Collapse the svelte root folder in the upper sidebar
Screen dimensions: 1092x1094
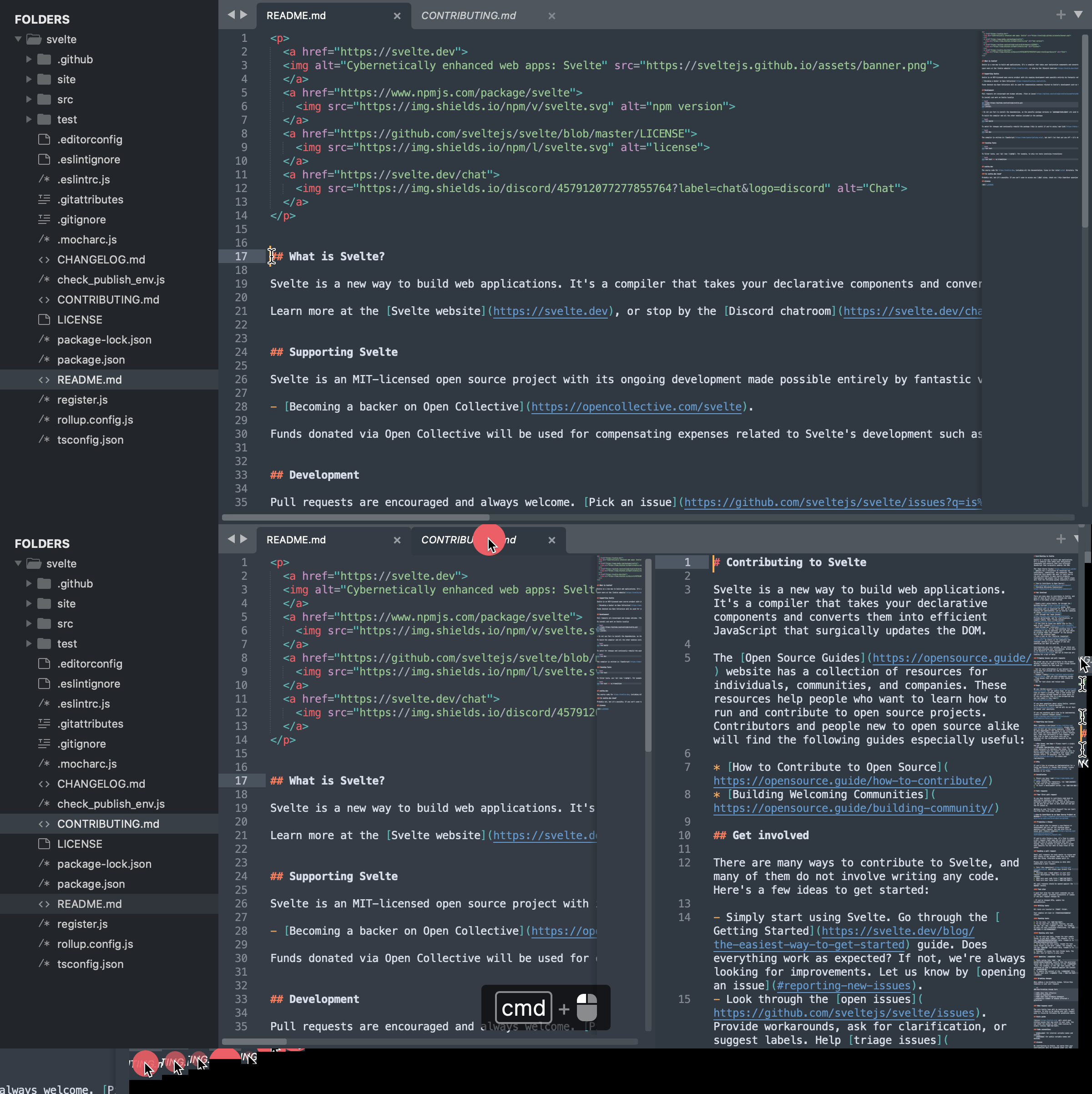click(18, 39)
